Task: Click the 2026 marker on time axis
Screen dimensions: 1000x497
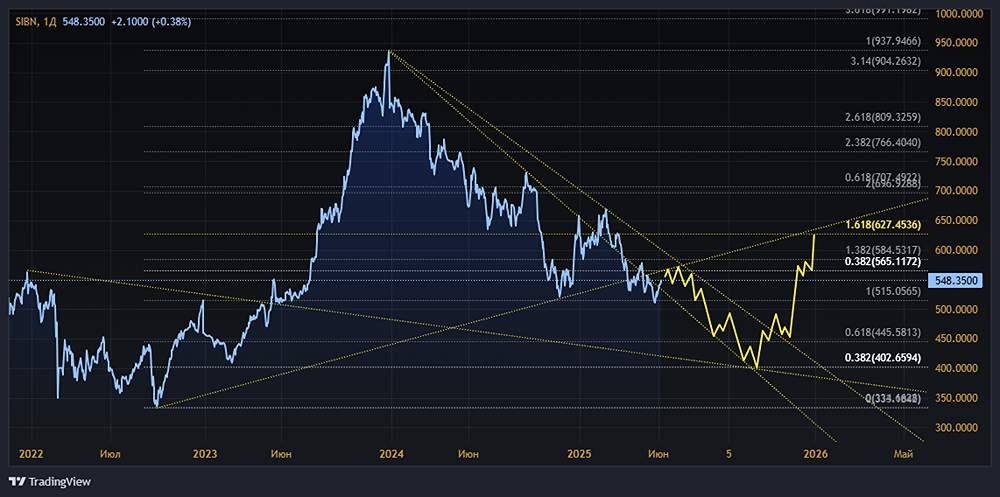Action: [x=816, y=454]
